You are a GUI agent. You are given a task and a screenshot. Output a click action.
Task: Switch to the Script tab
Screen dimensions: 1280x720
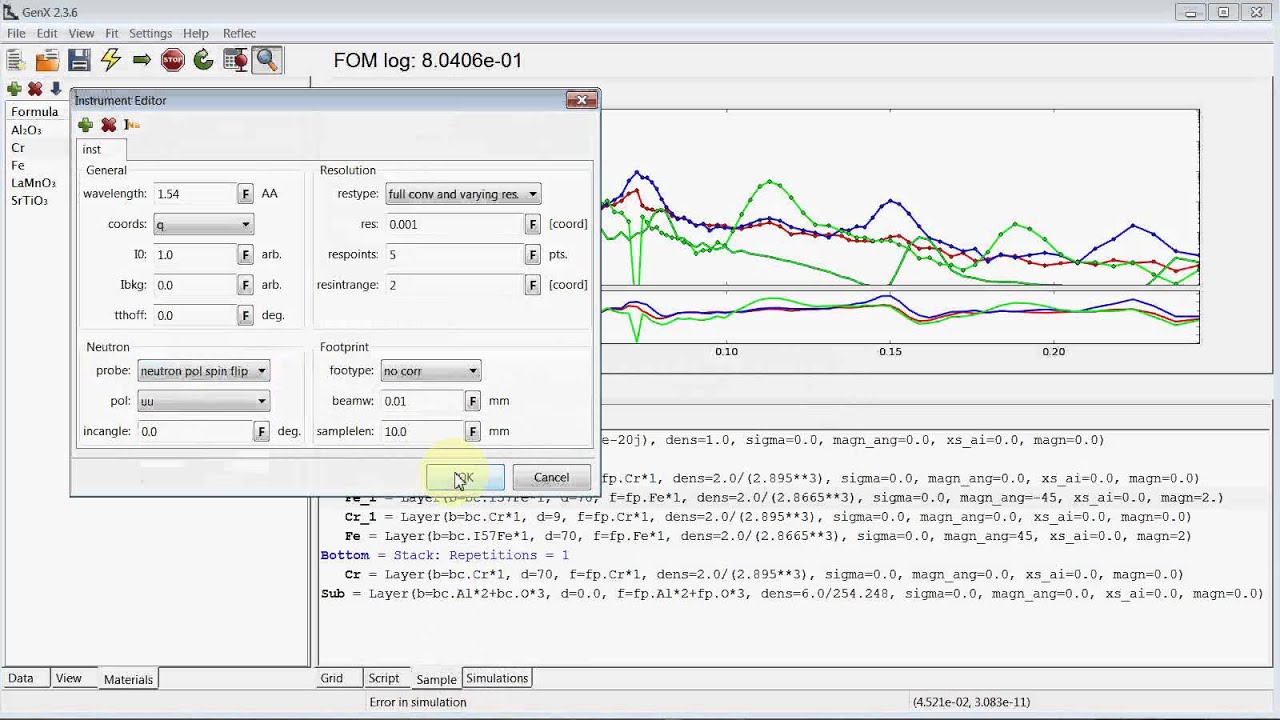click(384, 678)
